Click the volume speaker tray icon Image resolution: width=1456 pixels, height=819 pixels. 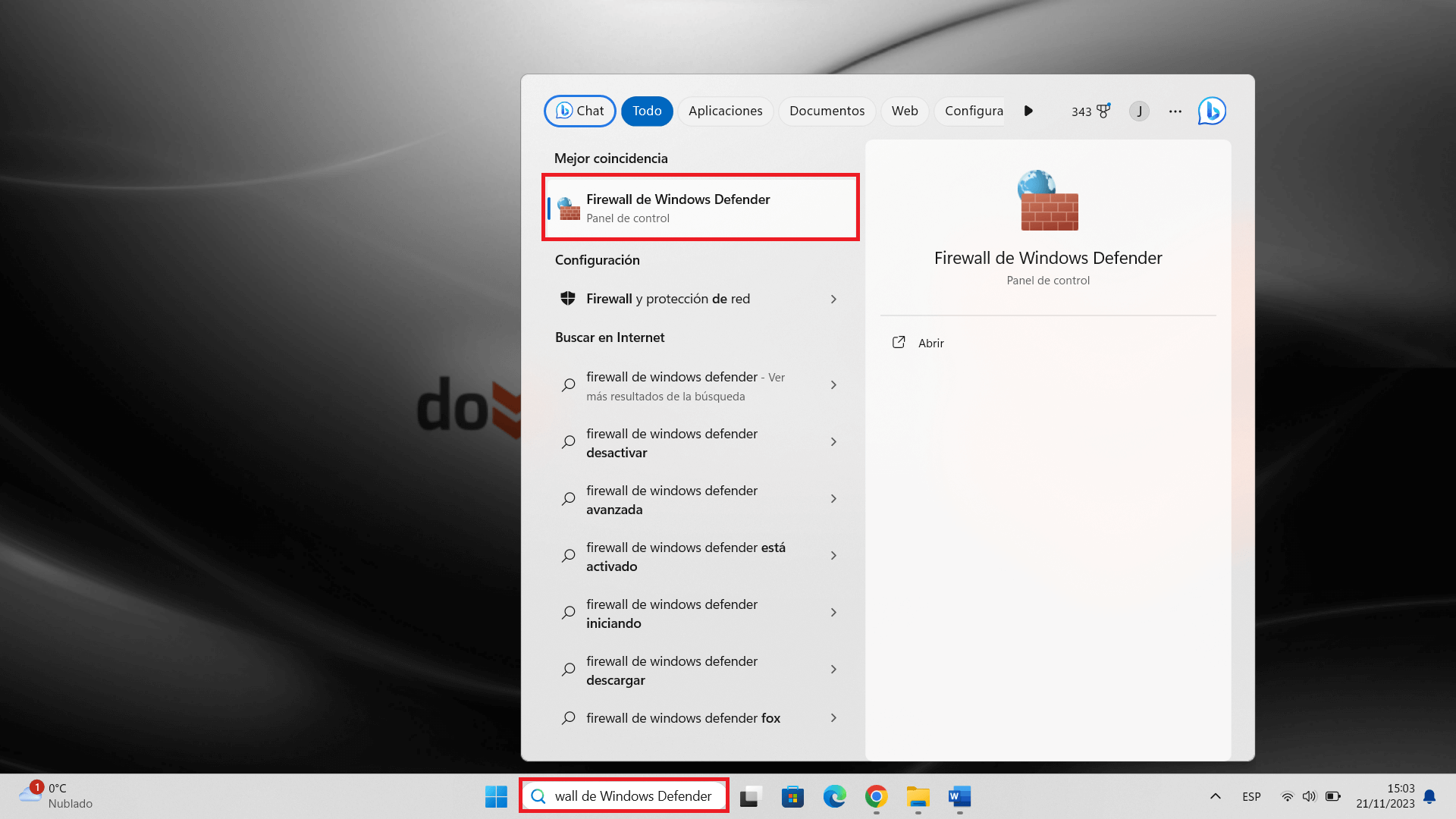tap(1309, 796)
